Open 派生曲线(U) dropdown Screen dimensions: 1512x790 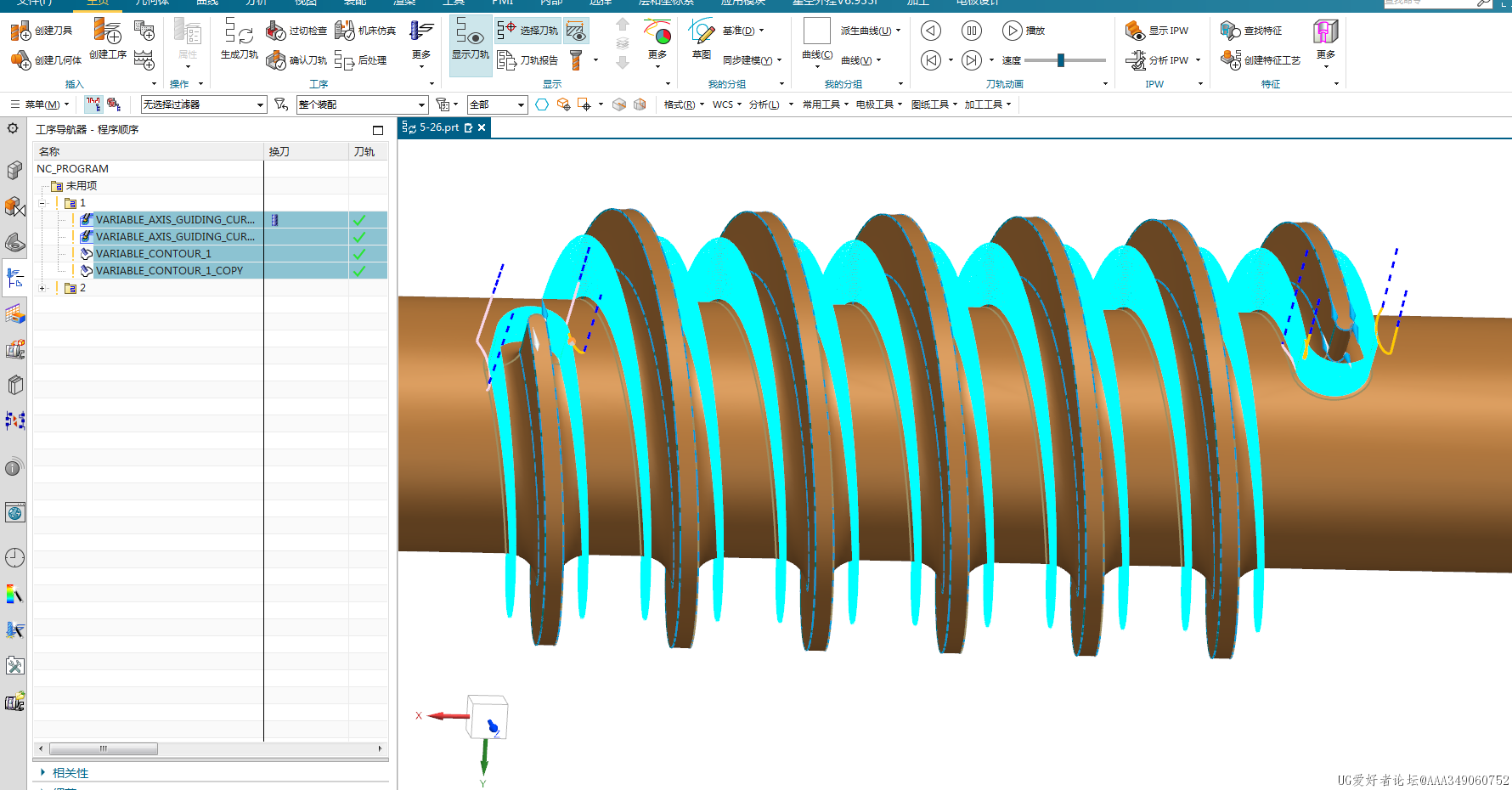(871, 31)
